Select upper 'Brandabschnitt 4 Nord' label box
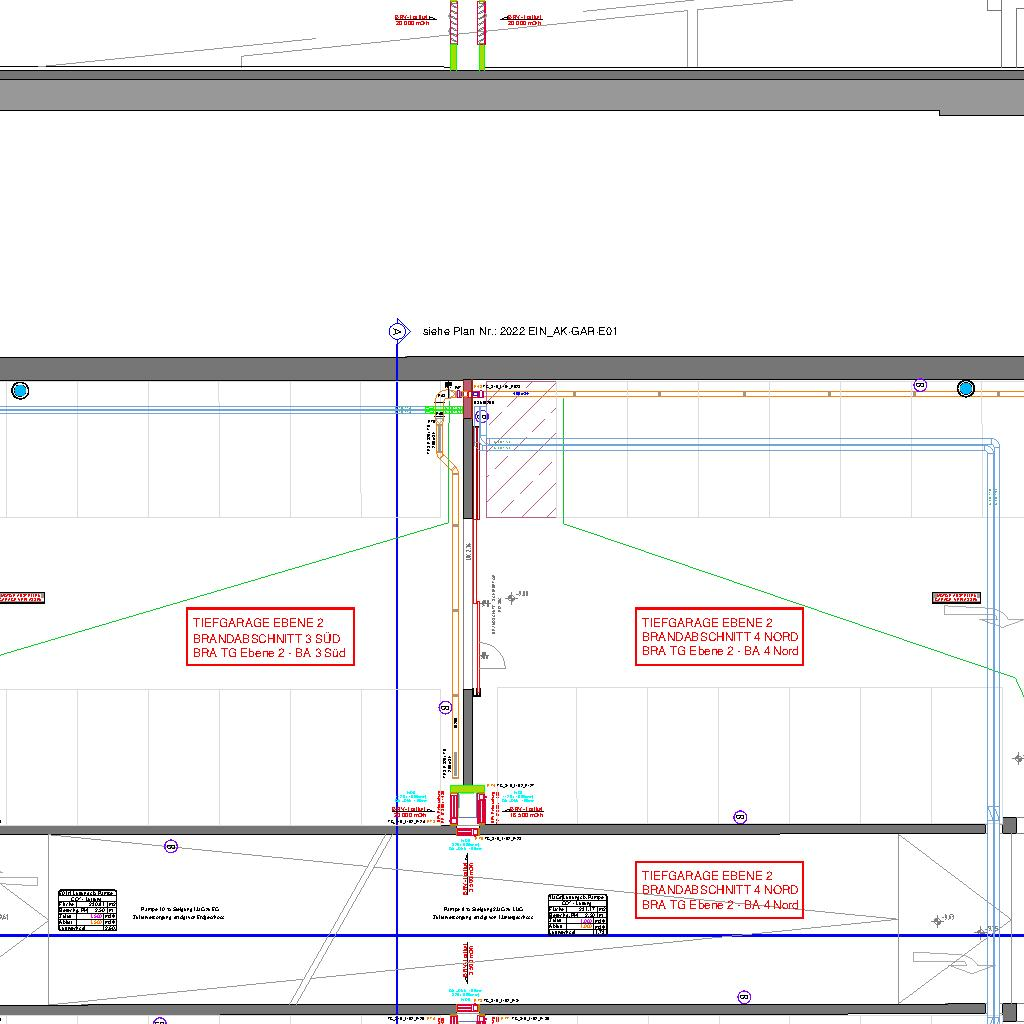This screenshot has height=1024, width=1024. (x=720, y=636)
